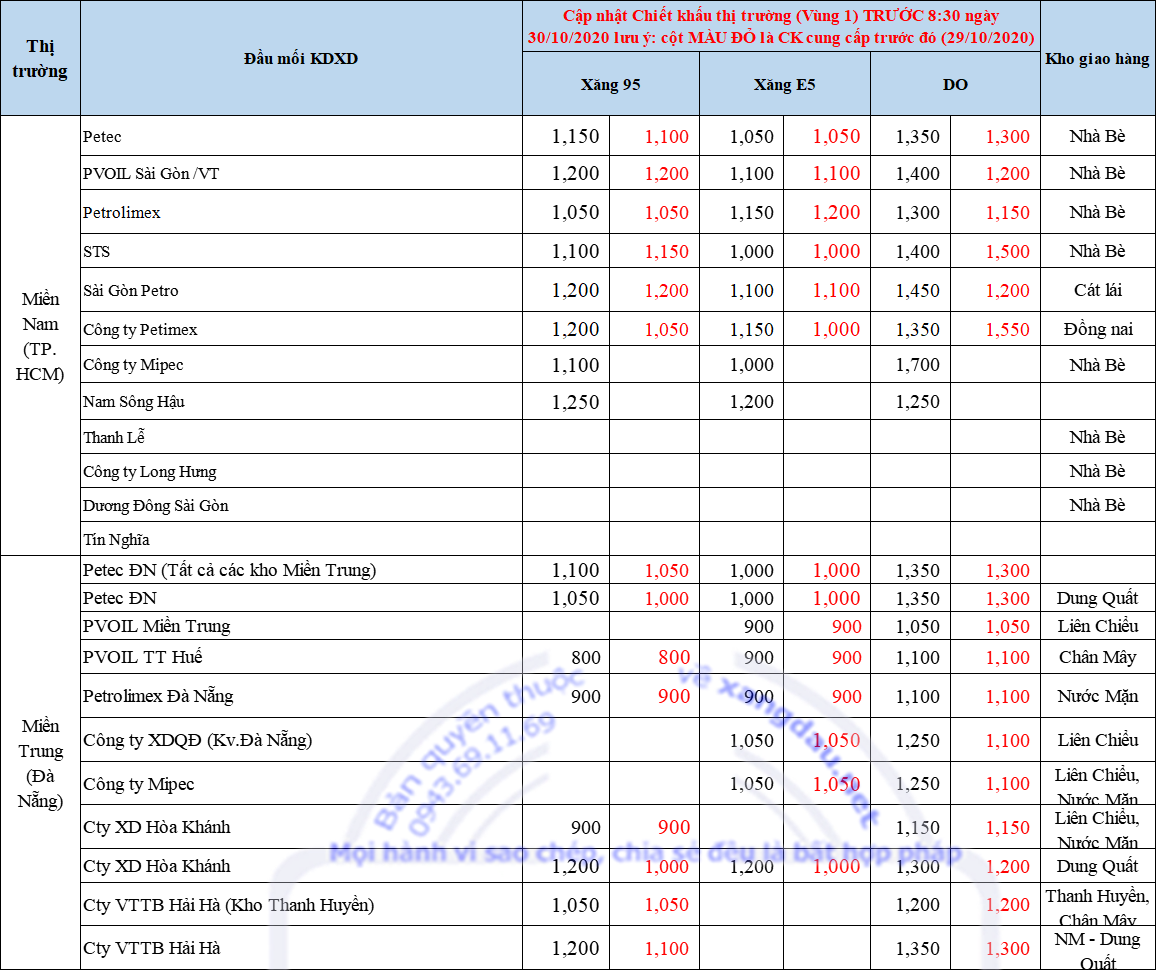1156x970 pixels.
Task: Select the STS red DO value 1,500
Action: point(995,251)
